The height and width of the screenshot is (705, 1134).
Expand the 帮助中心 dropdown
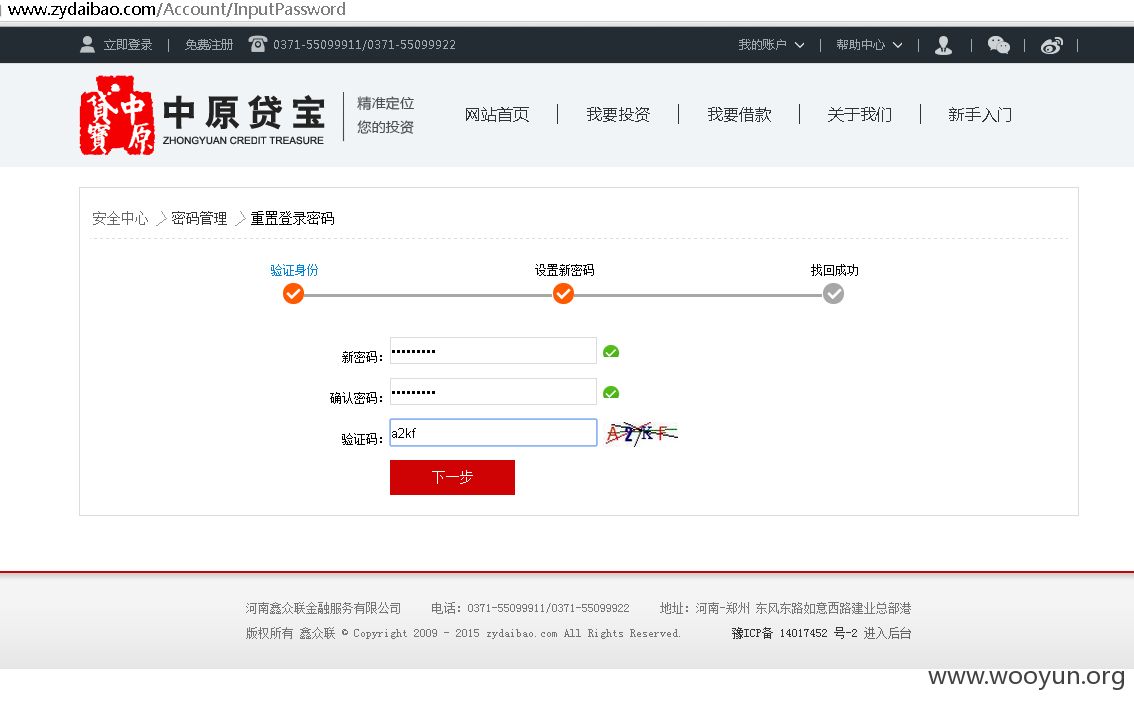pos(869,45)
